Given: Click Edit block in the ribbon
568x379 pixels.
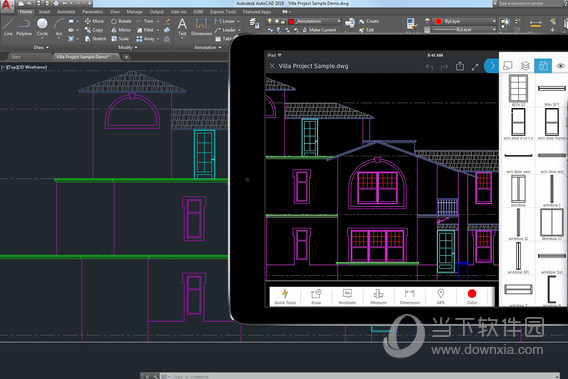Looking at the screenshot, I should [x=366, y=30].
